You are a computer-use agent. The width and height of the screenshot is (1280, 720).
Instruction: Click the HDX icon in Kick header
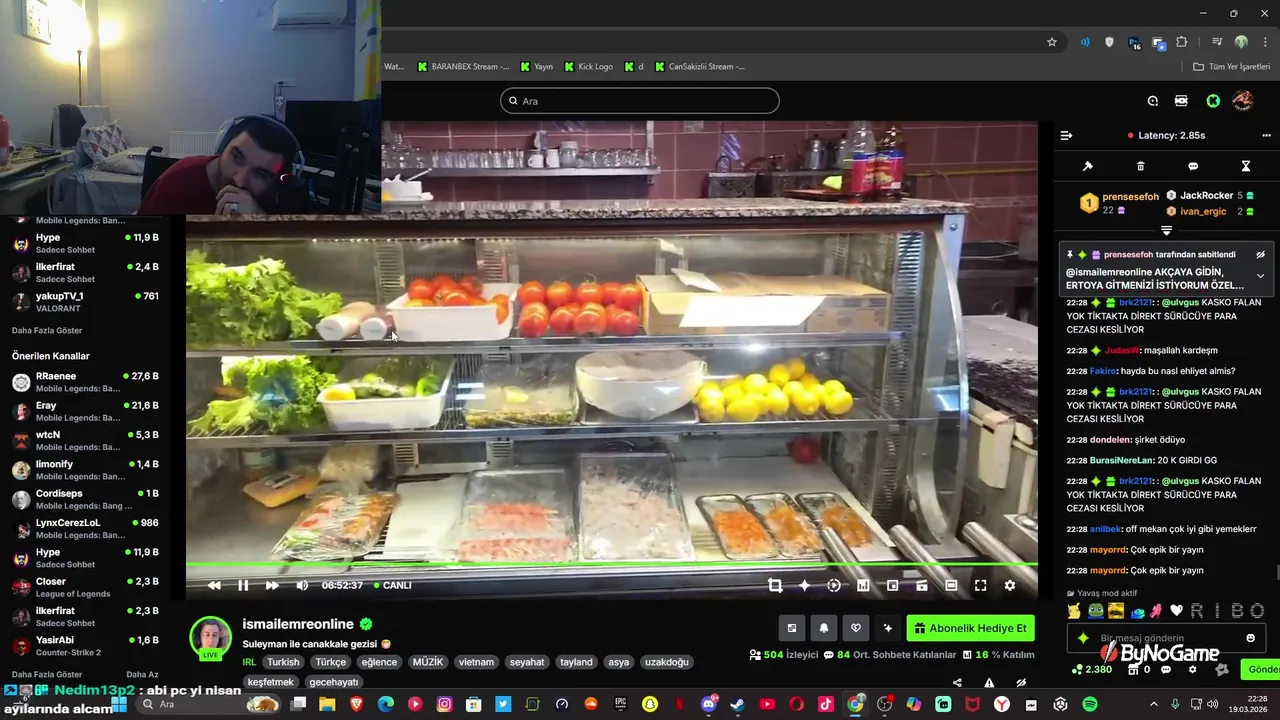click(1181, 101)
